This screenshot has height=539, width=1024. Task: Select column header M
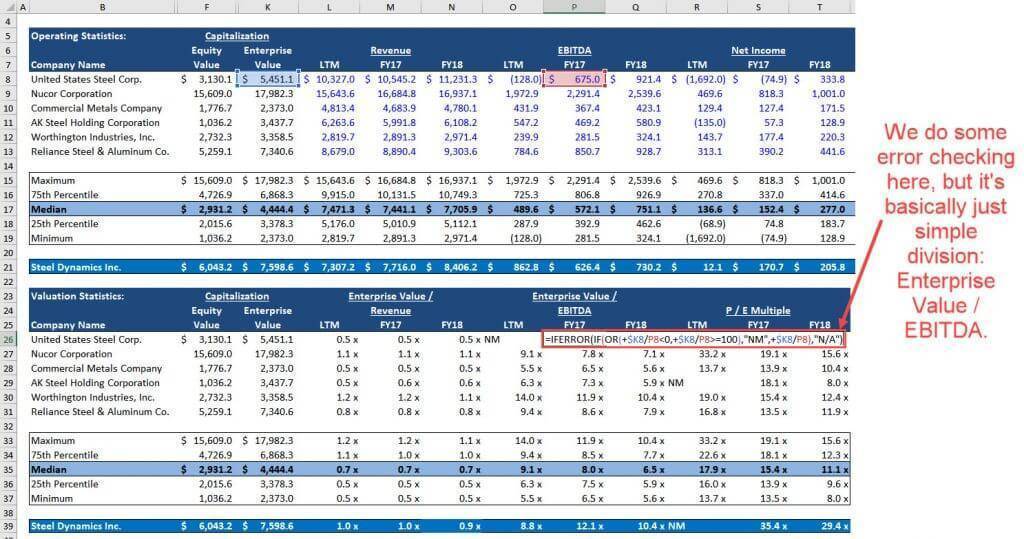[391, 7]
